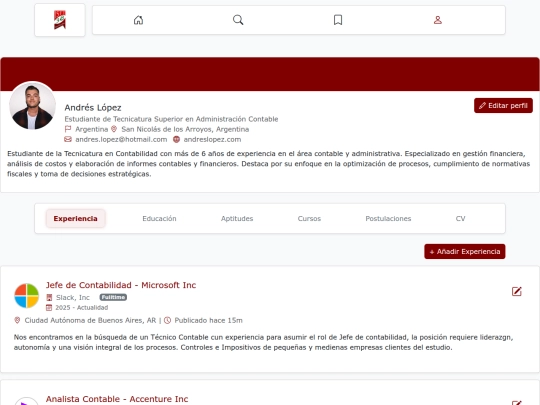
Task: Select the Experiencia tab
Action: (75, 218)
